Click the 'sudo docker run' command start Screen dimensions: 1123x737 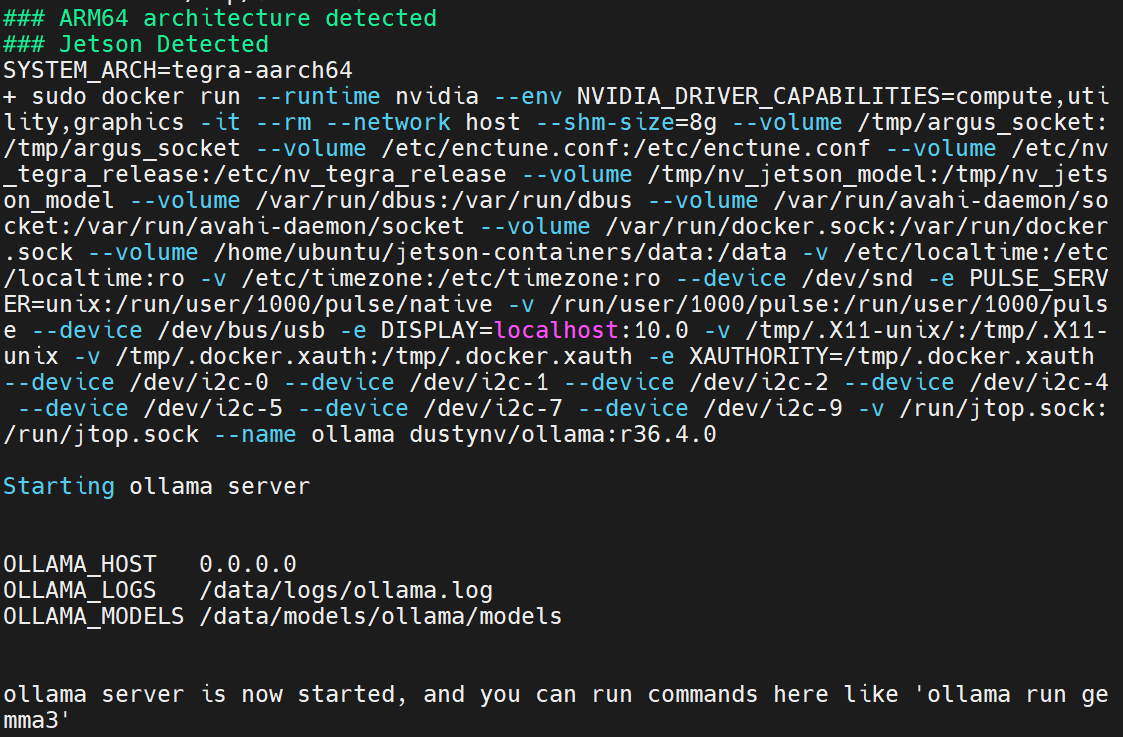(x=136, y=96)
